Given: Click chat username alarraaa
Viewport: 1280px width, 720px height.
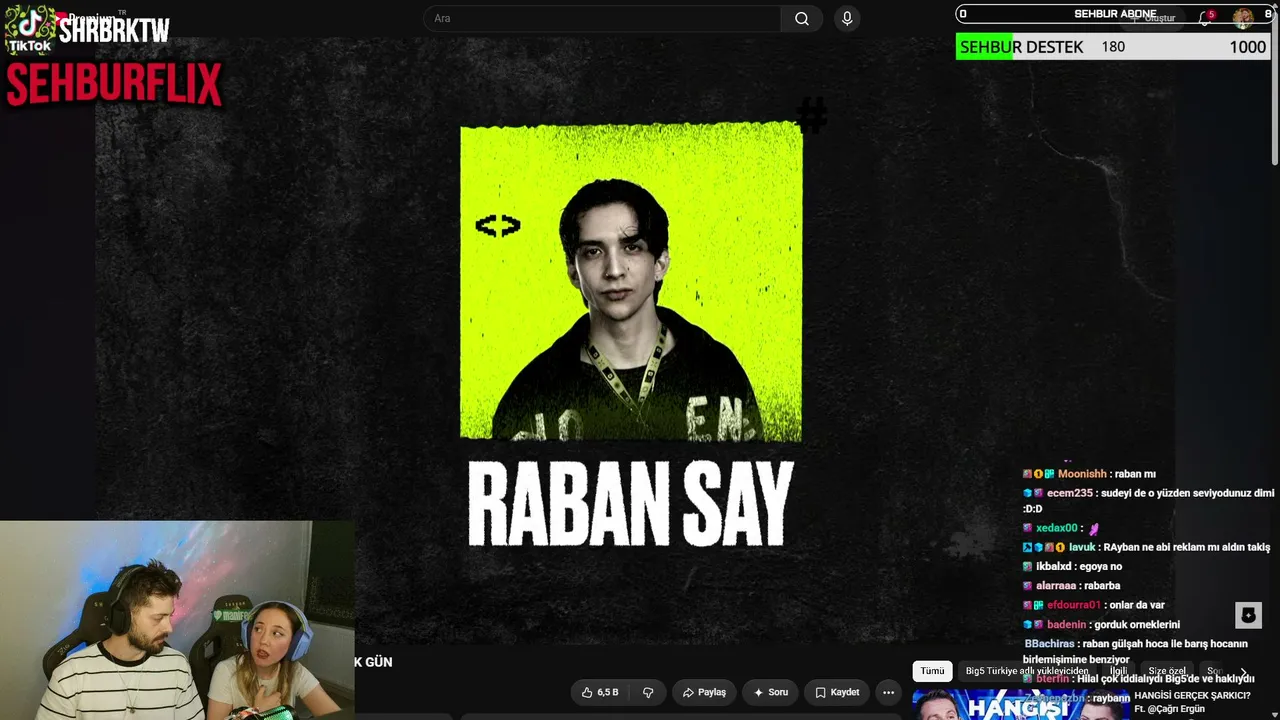Looking at the screenshot, I should (1056, 585).
